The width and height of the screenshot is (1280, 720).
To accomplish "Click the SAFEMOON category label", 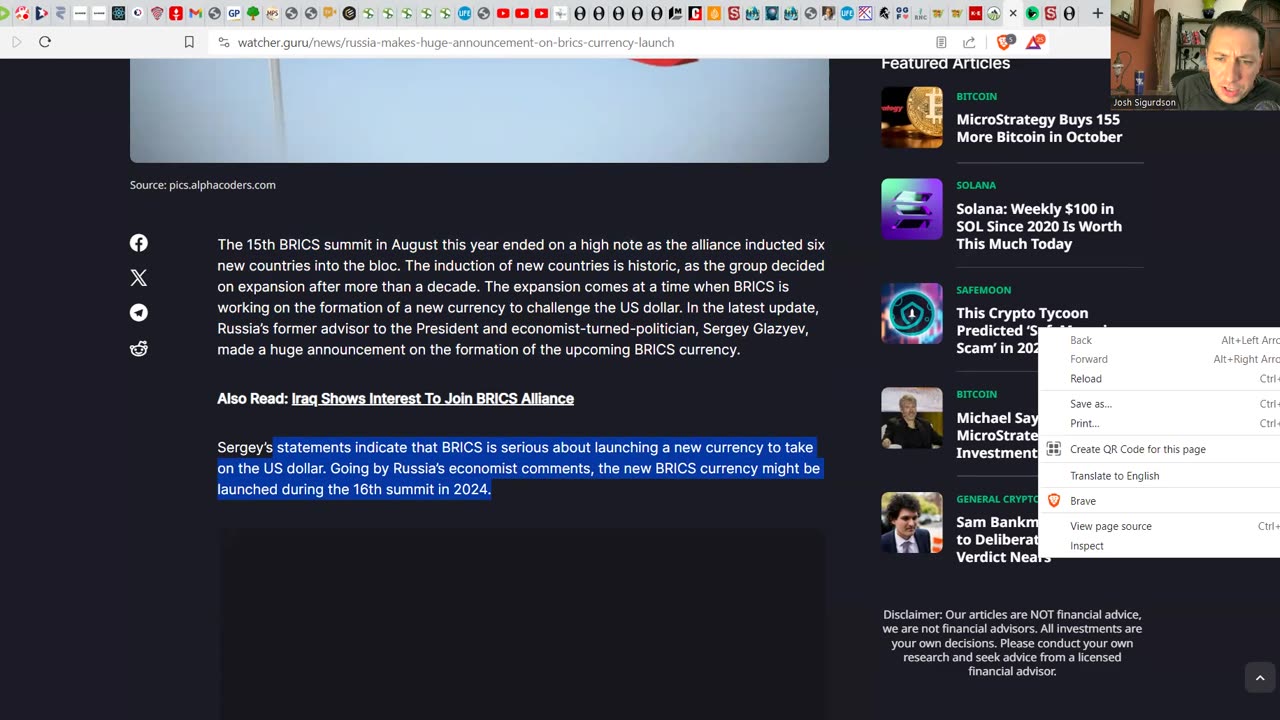I will tap(983, 290).
